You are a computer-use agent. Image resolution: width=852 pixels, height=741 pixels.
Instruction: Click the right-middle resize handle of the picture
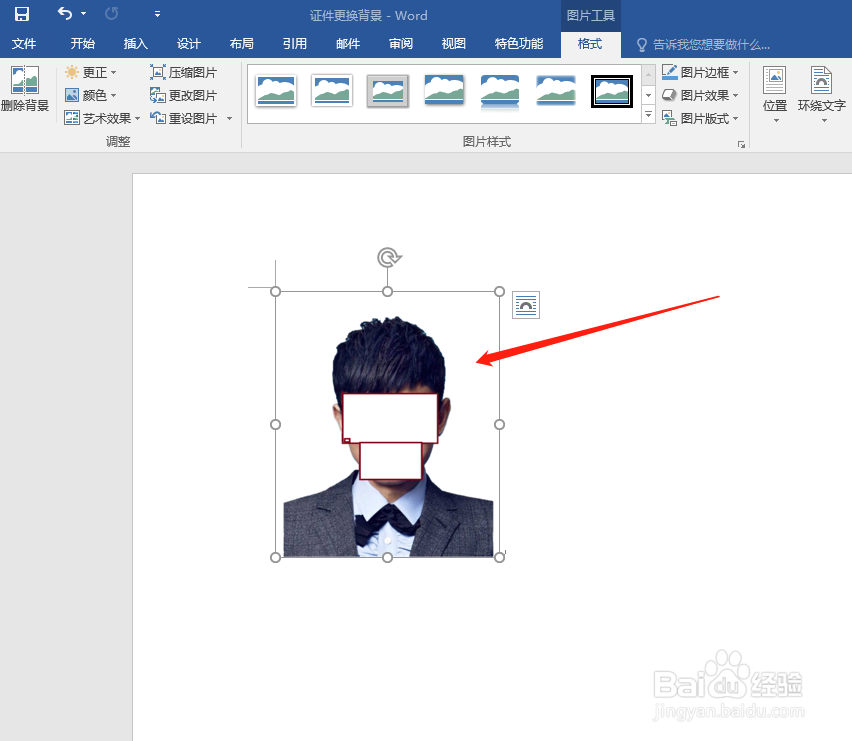499,424
